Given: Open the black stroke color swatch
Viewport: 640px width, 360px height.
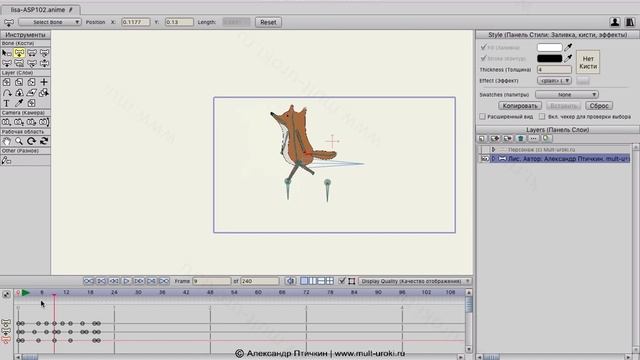Looking at the screenshot, I should 549,58.
